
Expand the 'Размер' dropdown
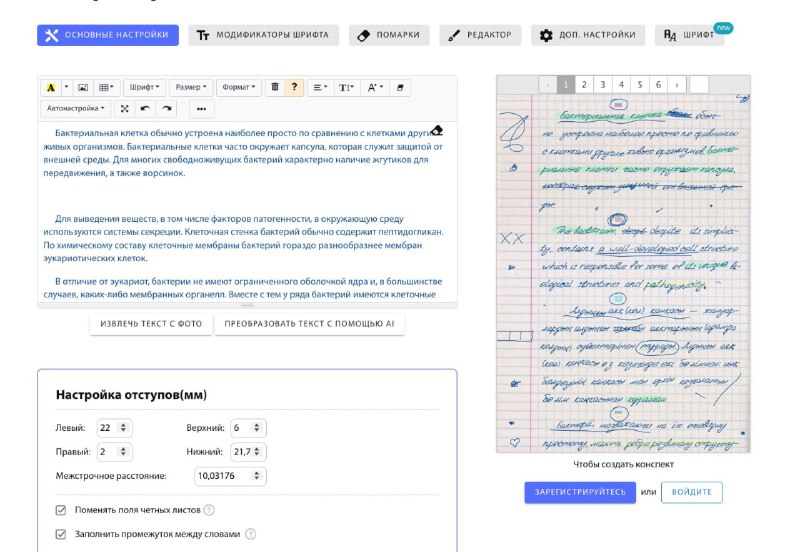click(x=190, y=88)
